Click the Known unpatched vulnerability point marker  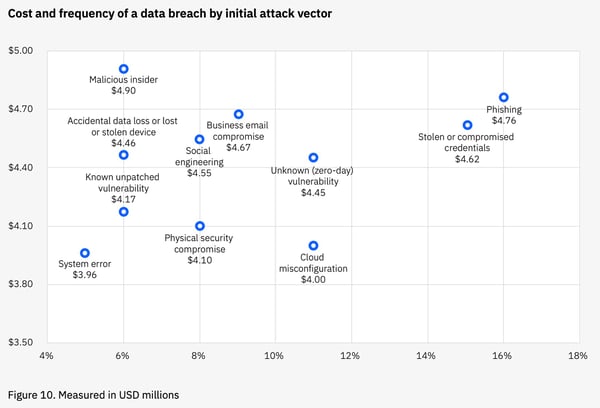pyautogui.click(x=124, y=211)
